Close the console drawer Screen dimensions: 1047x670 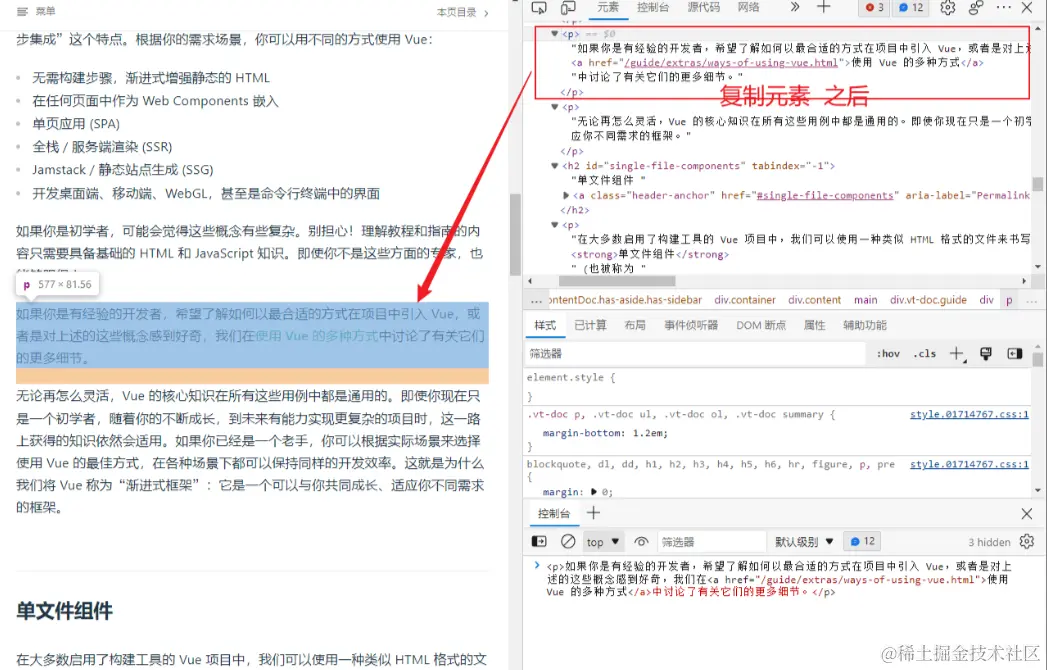[1027, 514]
